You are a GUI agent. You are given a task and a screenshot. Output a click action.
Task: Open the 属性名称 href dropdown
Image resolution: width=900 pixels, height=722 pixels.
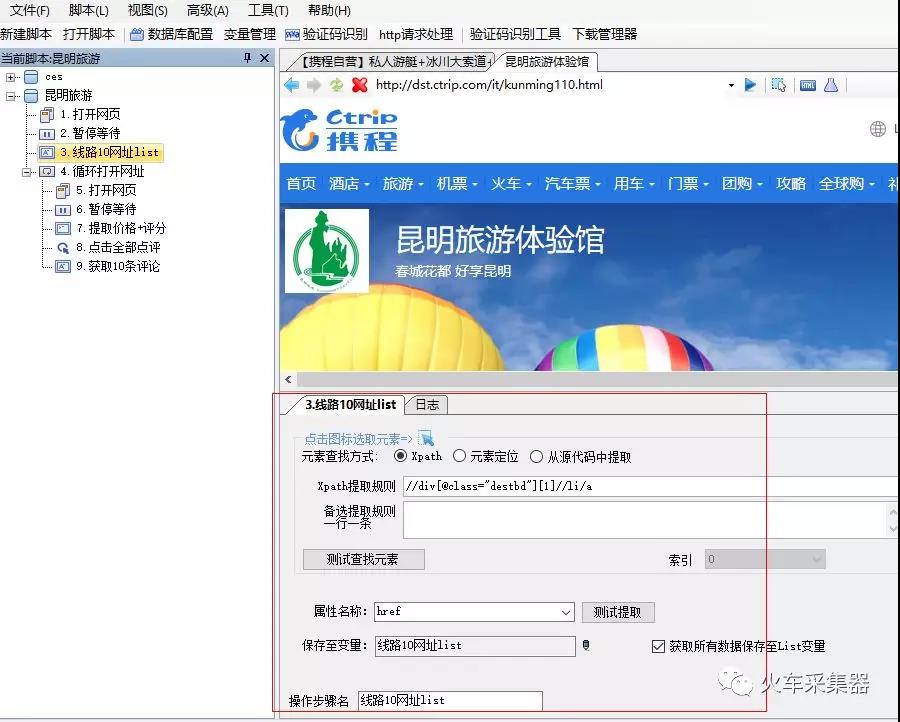point(565,612)
